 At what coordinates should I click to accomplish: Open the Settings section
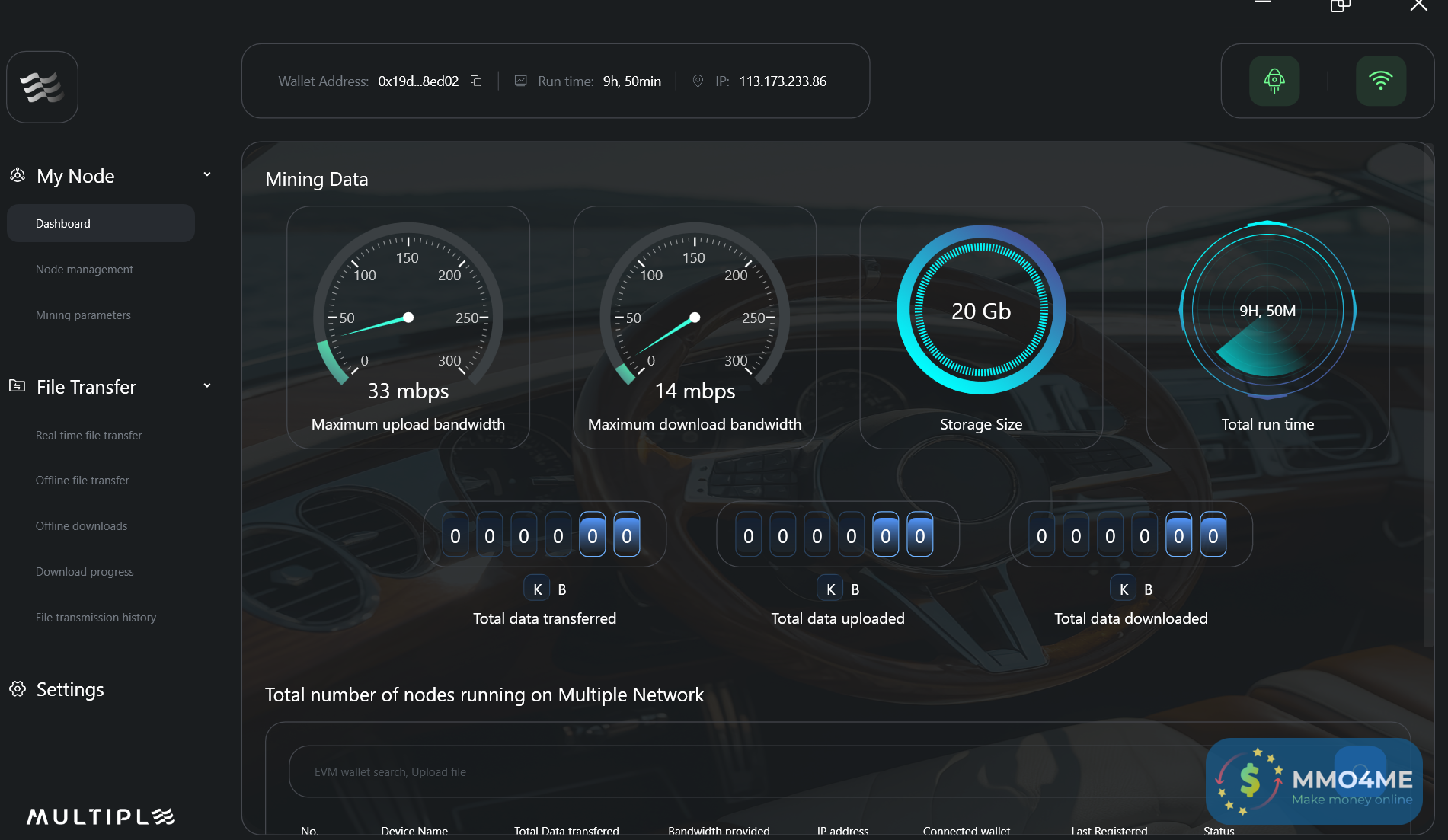click(x=70, y=689)
